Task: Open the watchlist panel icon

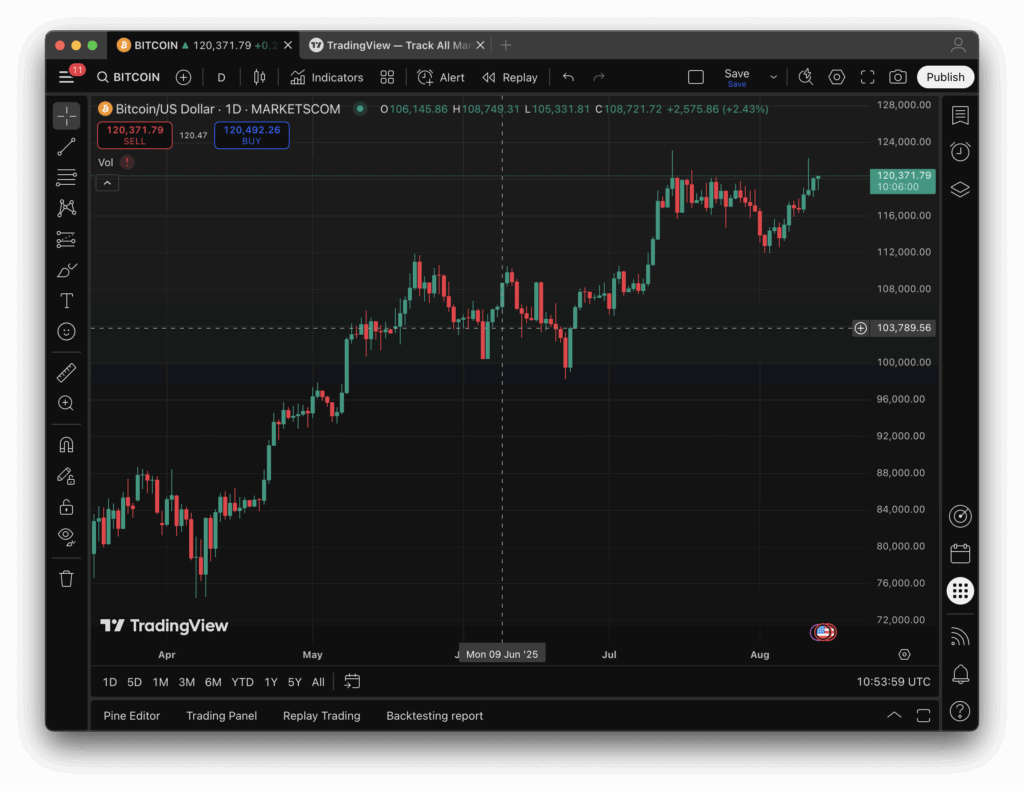Action: (960, 116)
